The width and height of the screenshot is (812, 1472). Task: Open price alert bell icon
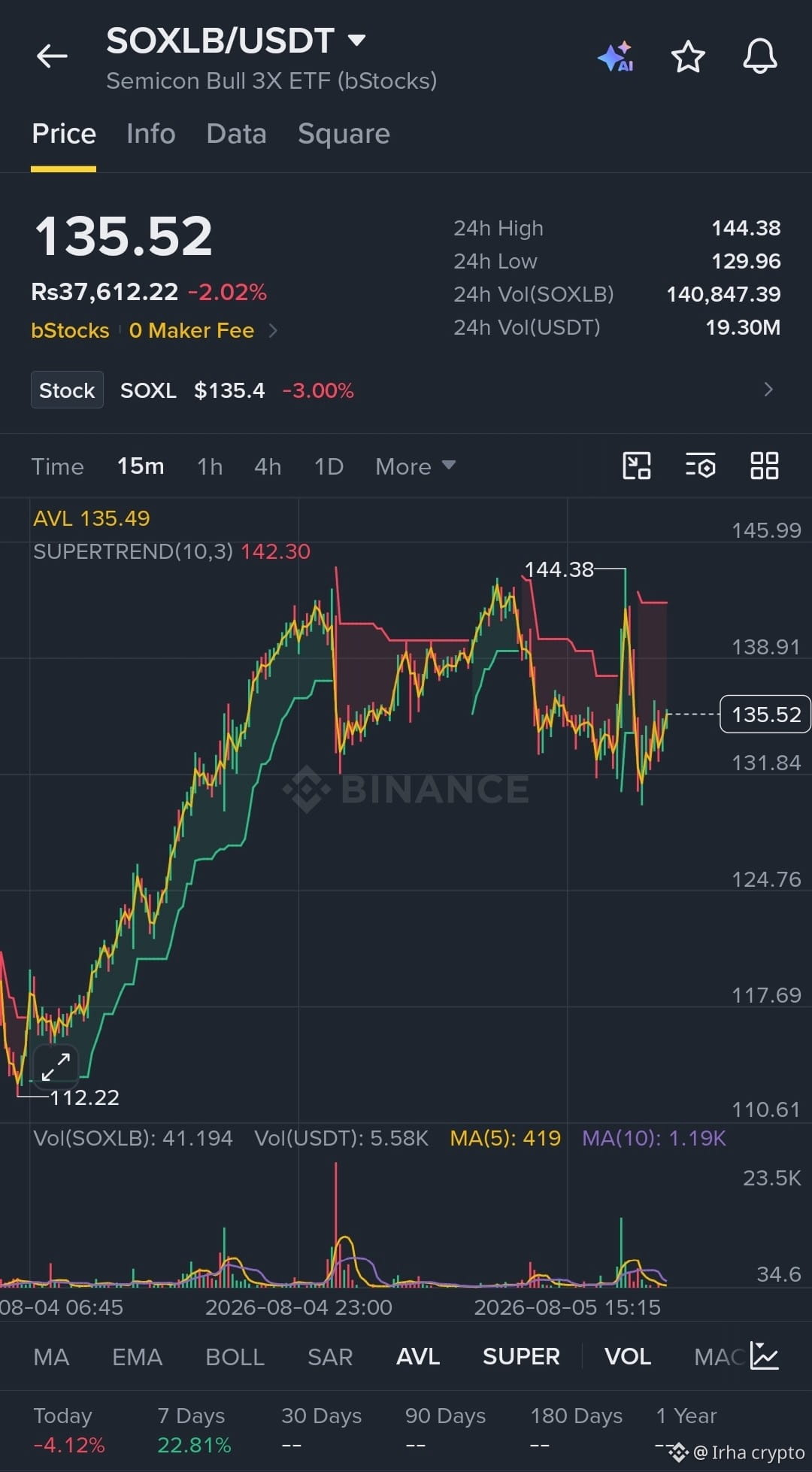pos(760,56)
